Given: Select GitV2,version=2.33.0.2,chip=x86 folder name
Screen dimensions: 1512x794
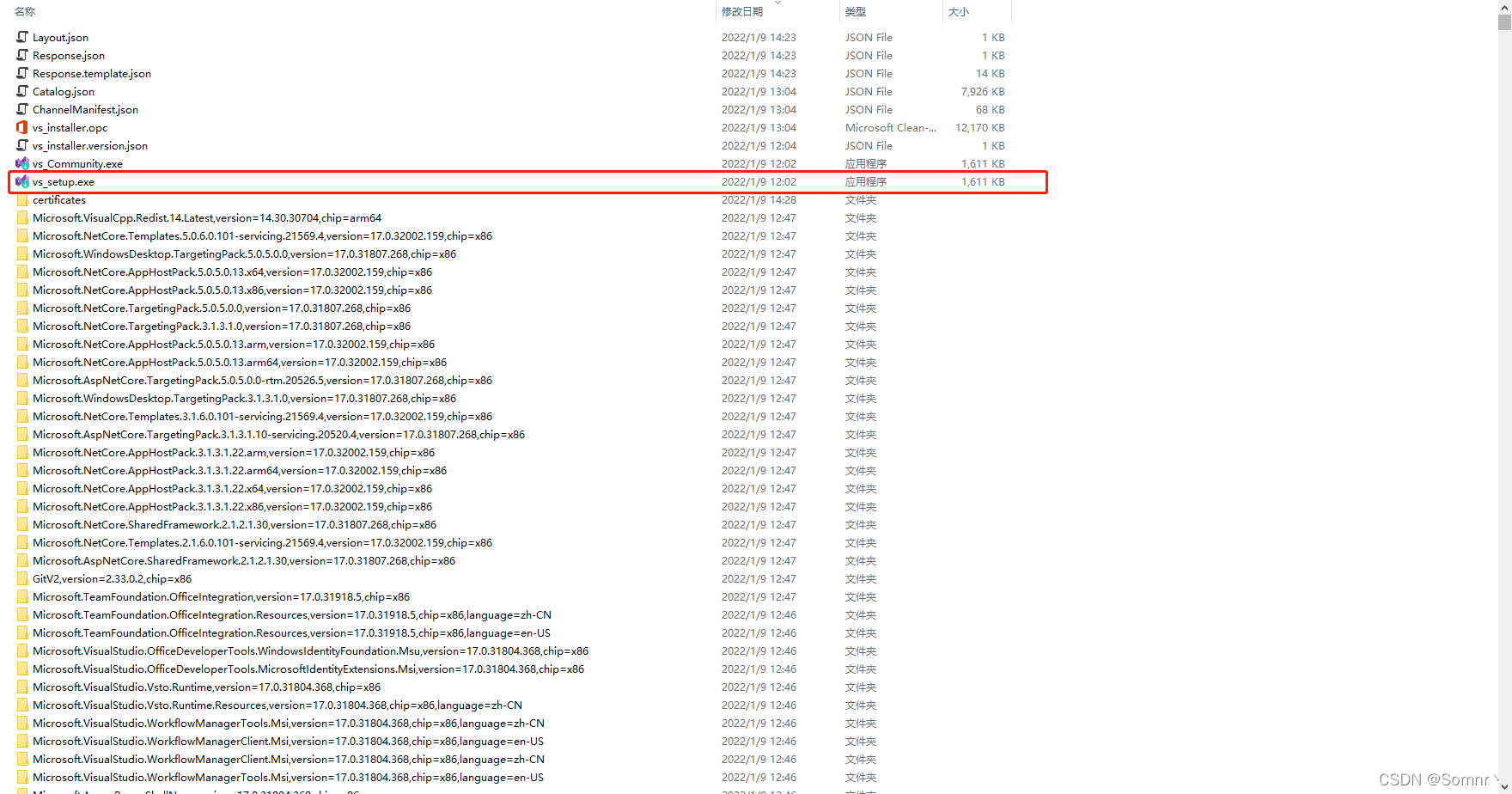Looking at the screenshot, I should (x=112, y=578).
